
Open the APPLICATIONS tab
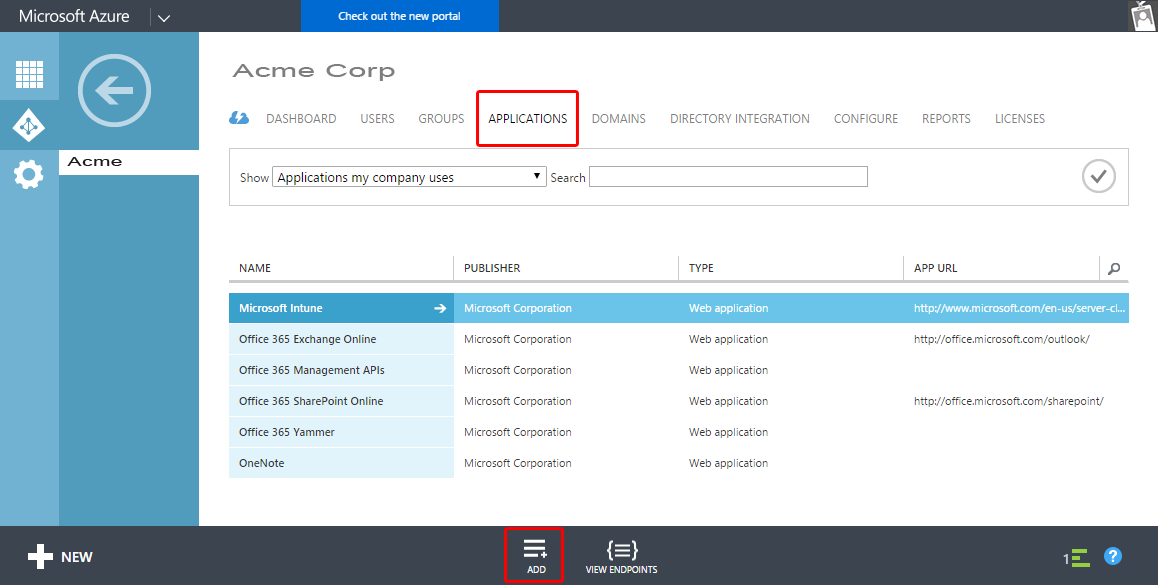click(527, 118)
